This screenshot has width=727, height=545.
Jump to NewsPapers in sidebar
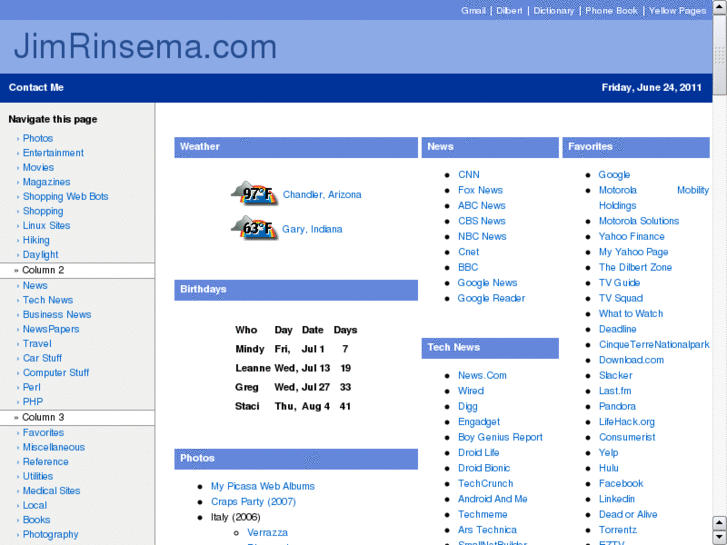[x=51, y=329]
